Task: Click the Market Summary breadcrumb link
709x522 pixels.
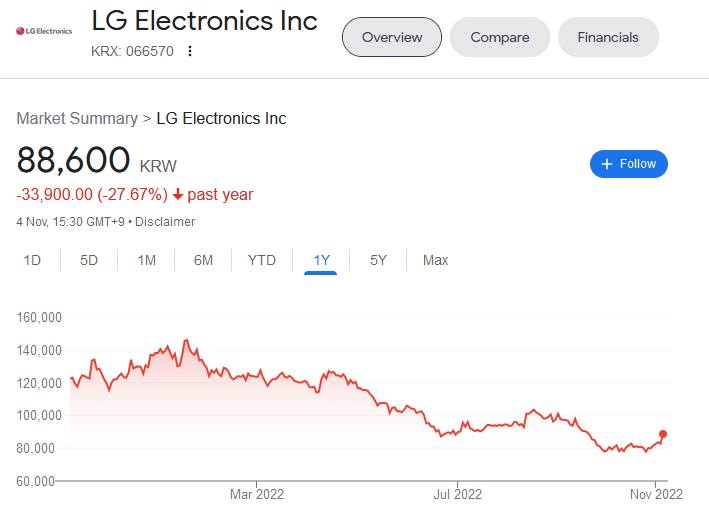Action: click(x=77, y=118)
